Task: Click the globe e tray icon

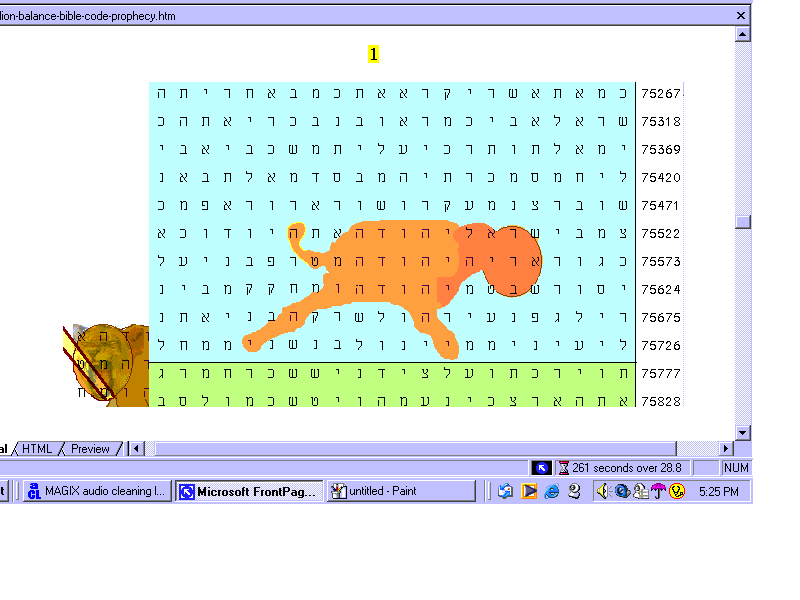Action: tap(621, 491)
